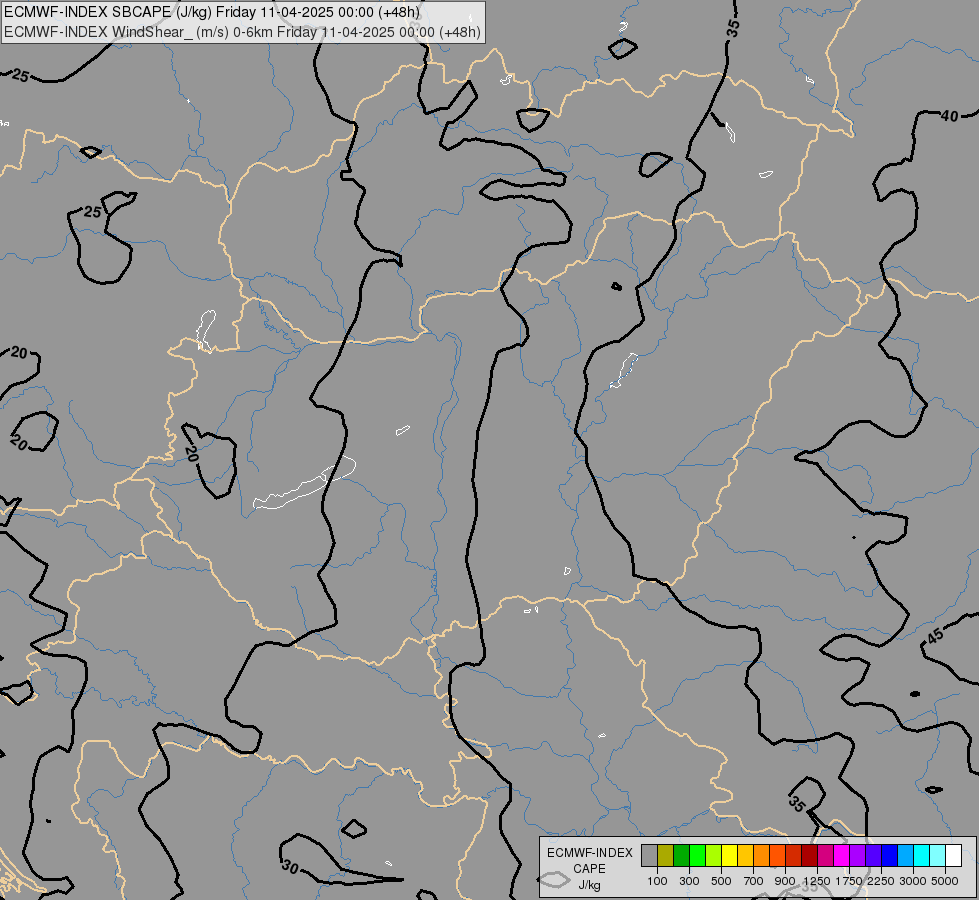Click the indigo swatch left of 2250 tick
This screenshot has height=900, width=979.
(x=873, y=856)
